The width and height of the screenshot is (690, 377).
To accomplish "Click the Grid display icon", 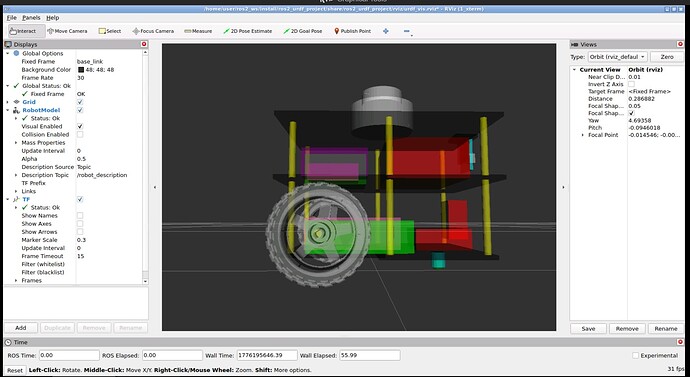I will 16,102.
